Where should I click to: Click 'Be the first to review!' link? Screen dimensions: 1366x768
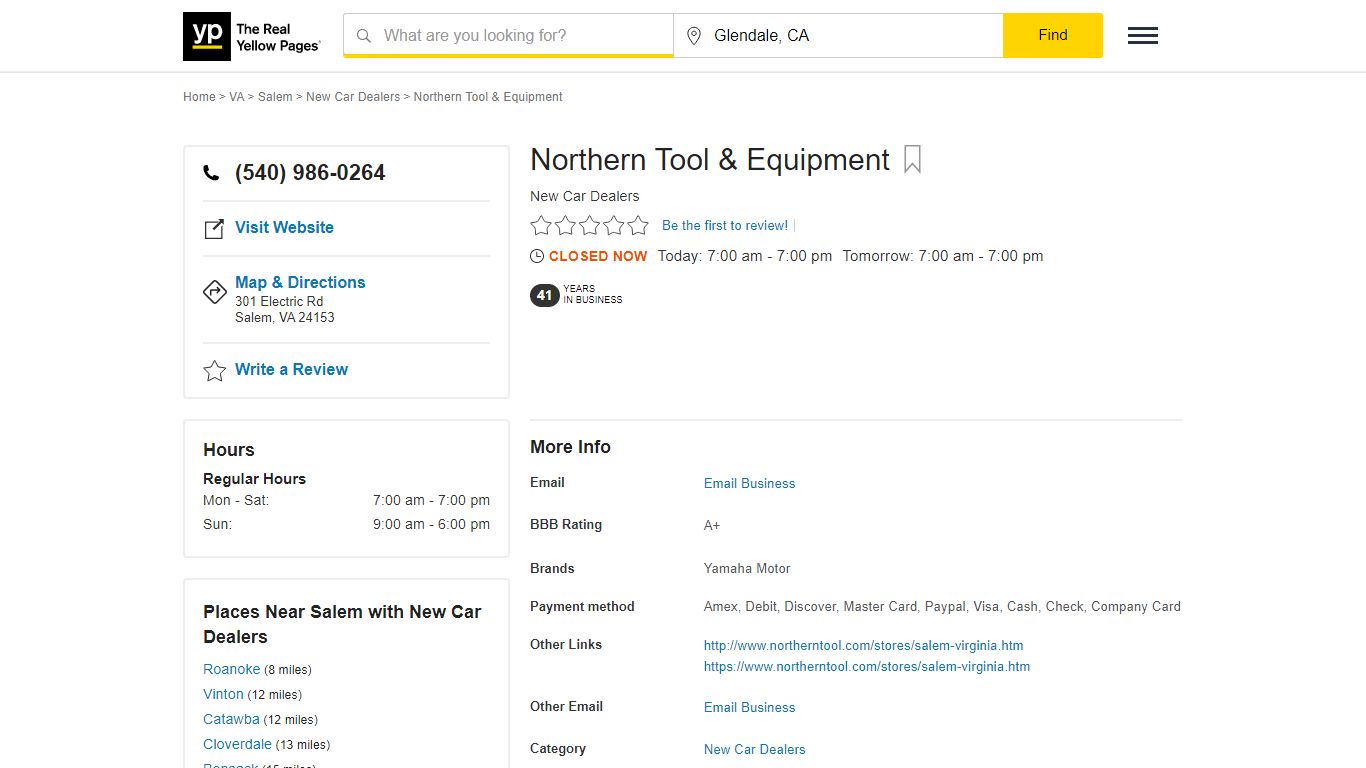pos(725,226)
